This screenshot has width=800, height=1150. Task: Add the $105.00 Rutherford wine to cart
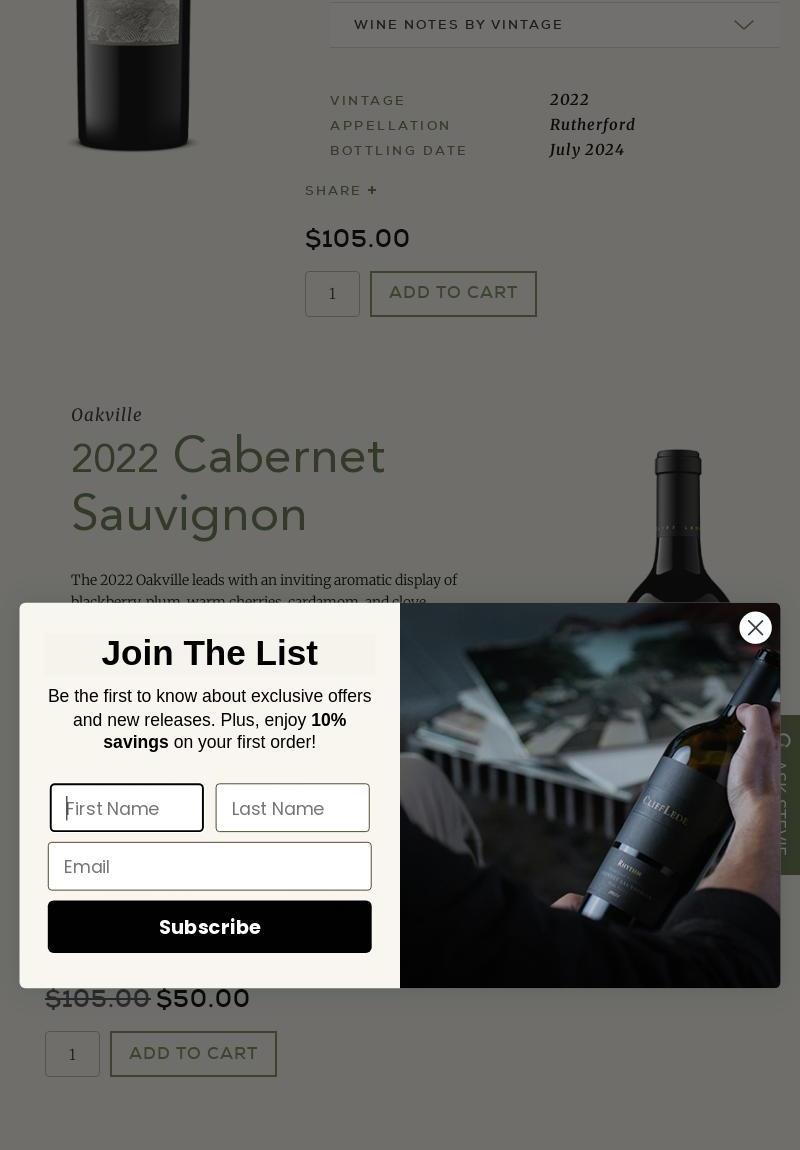point(453,294)
